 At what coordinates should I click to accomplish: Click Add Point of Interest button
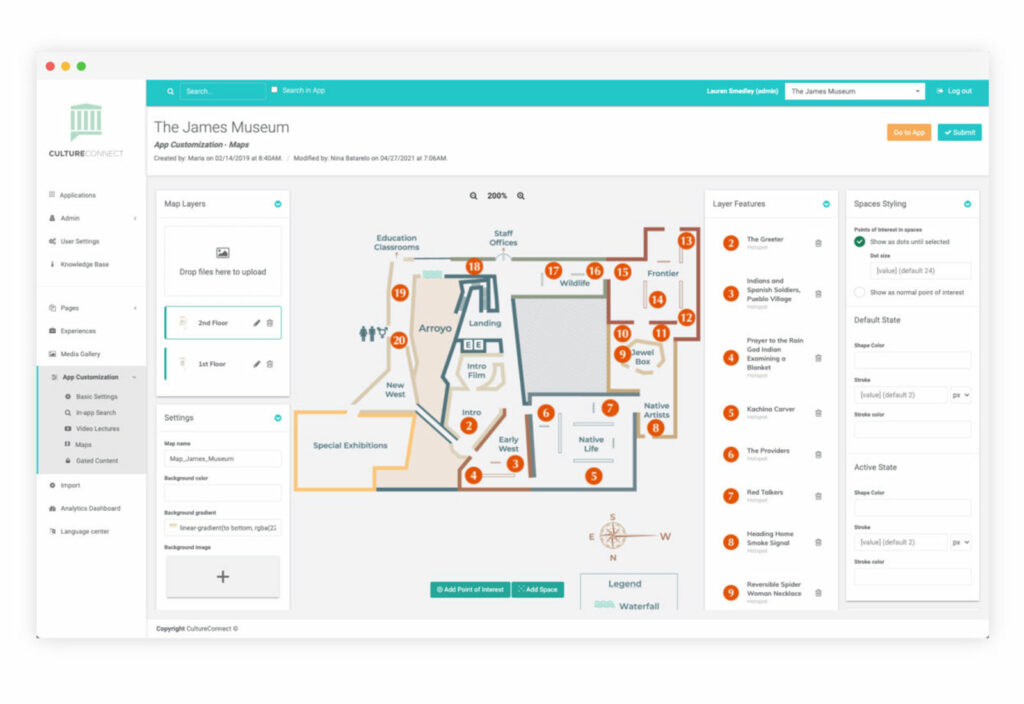[x=470, y=590]
